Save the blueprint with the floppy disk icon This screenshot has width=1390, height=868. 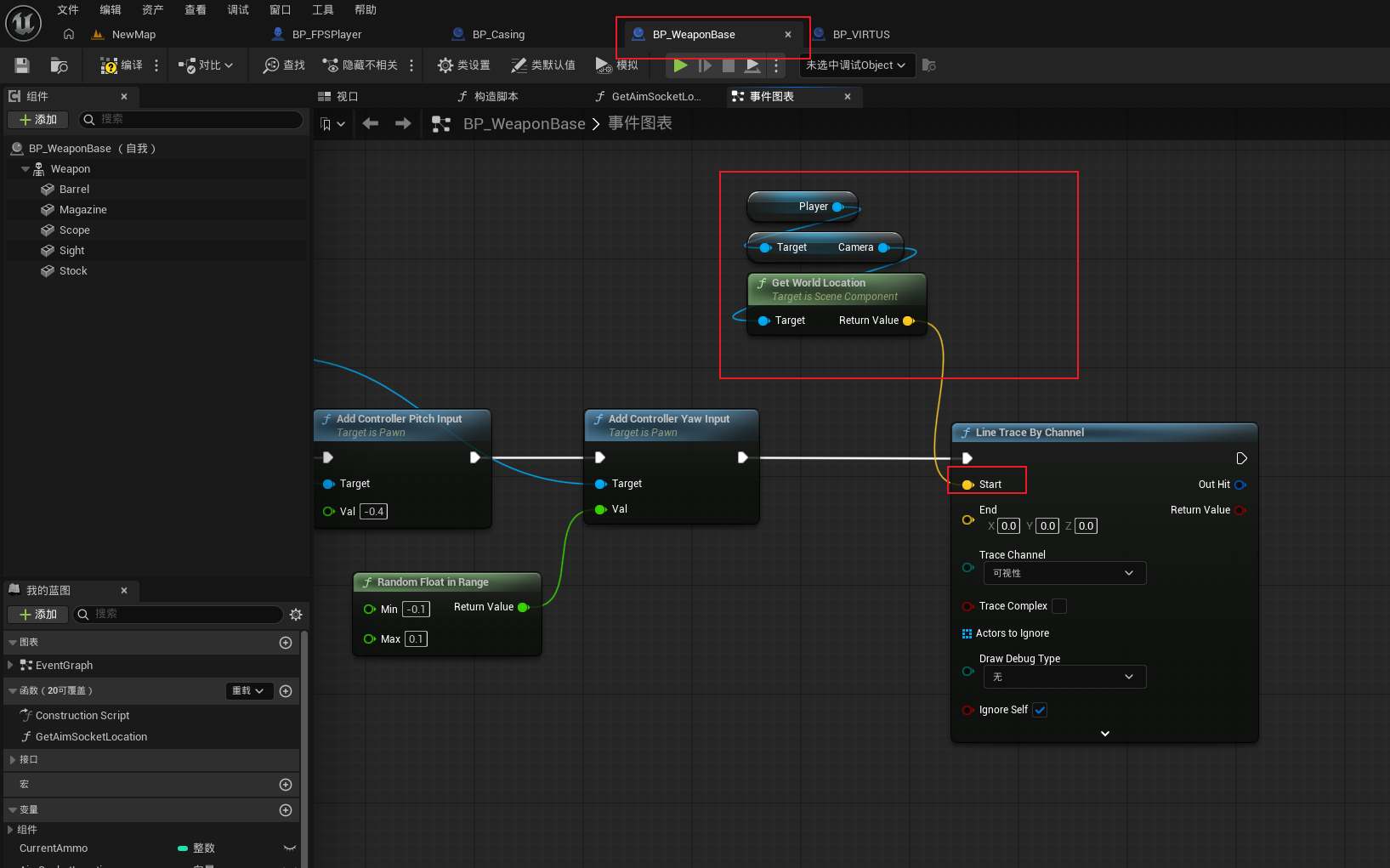pos(22,65)
